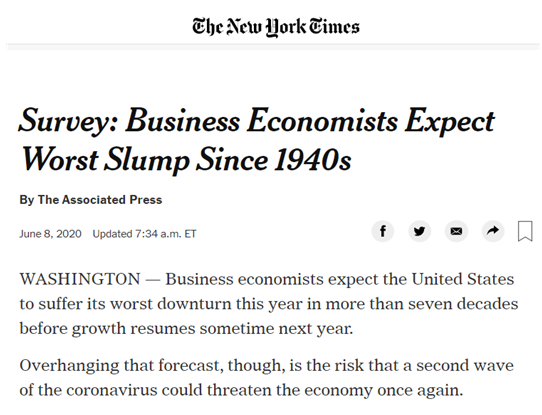Click The New York Times logo
Screen dimensions: 542x415
[275, 27]
